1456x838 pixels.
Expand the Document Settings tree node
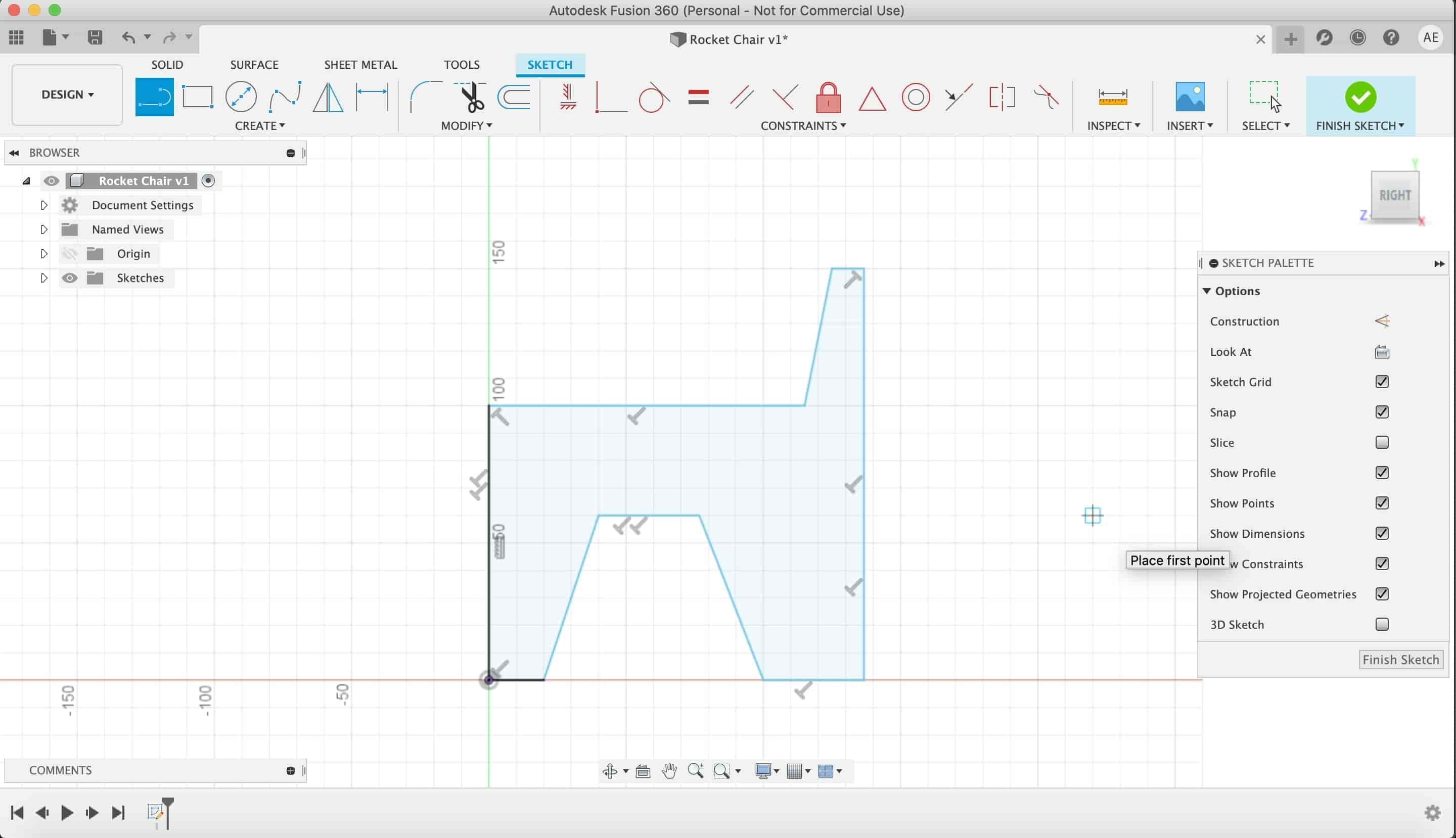[44, 206]
